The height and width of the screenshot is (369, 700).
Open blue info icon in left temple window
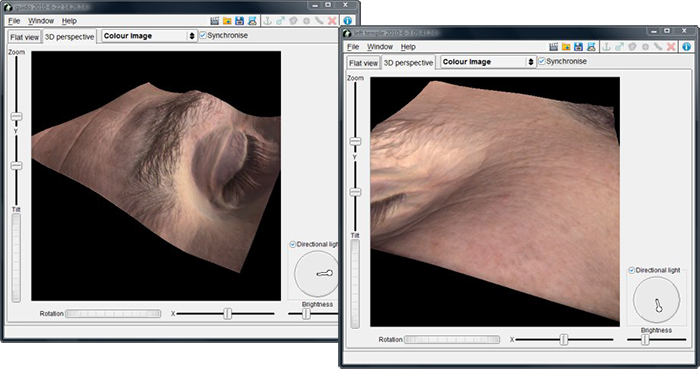click(x=687, y=46)
